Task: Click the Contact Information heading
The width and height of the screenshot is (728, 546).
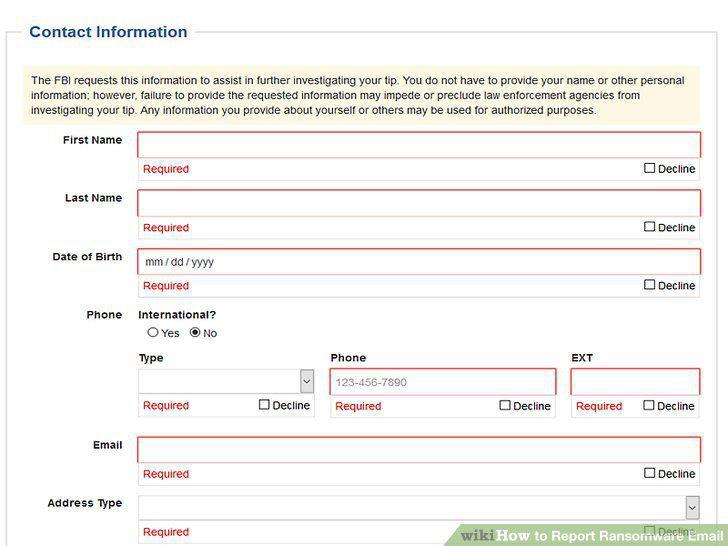Action: pyautogui.click(x=108, y=32)
